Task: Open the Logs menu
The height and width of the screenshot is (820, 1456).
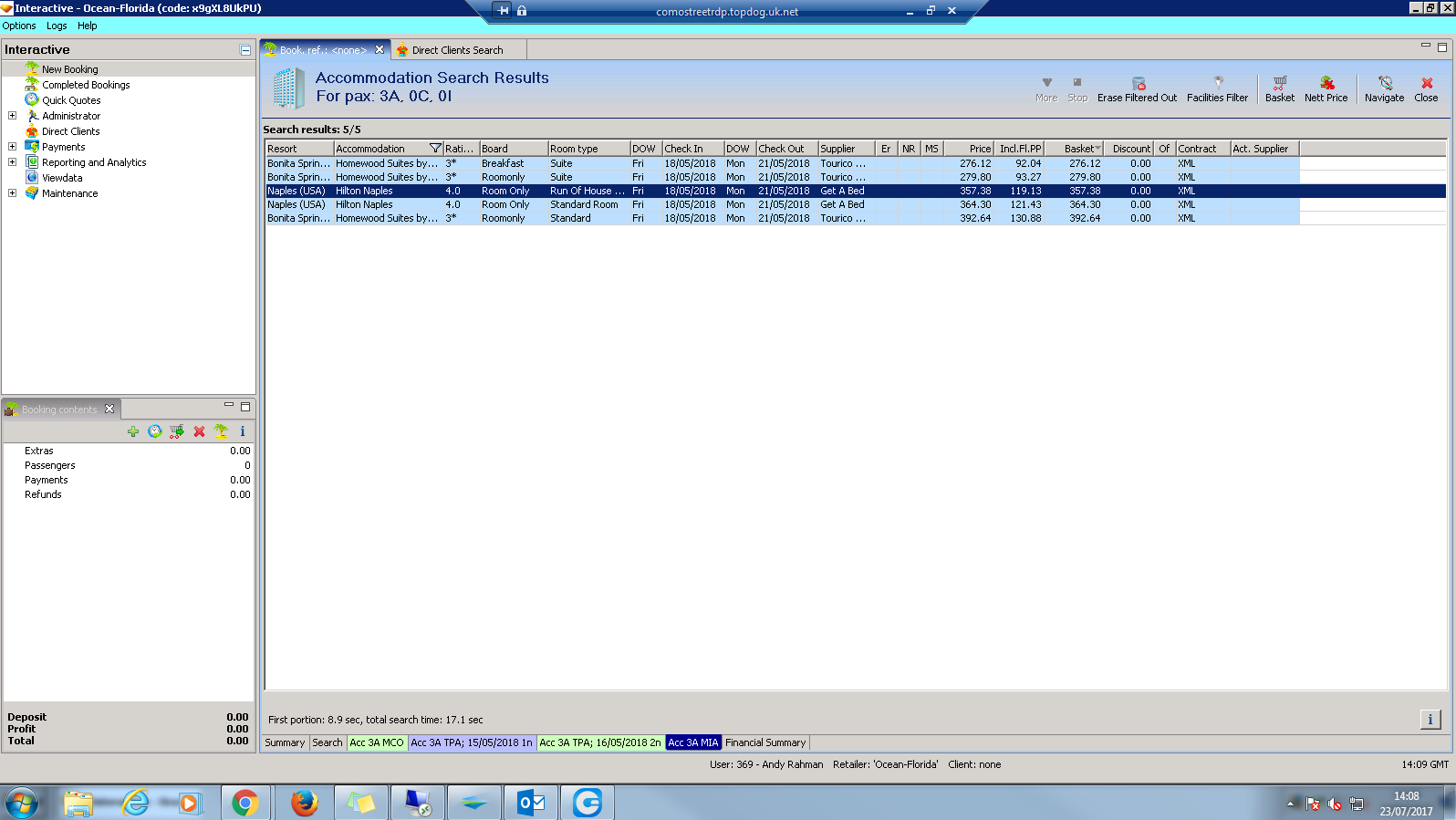Action: click(57, 26)
